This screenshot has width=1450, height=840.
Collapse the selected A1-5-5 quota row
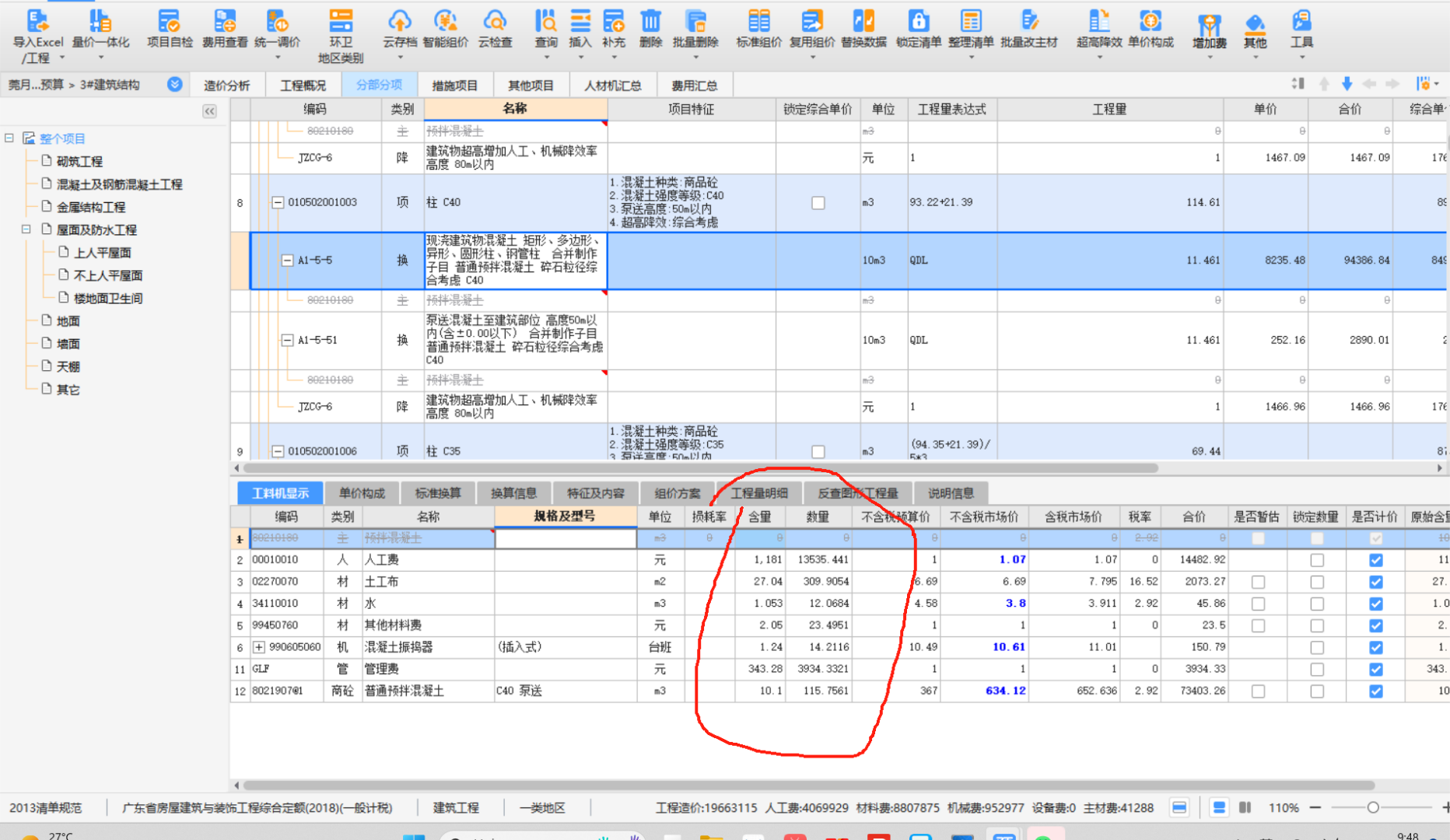click(287, 261)
